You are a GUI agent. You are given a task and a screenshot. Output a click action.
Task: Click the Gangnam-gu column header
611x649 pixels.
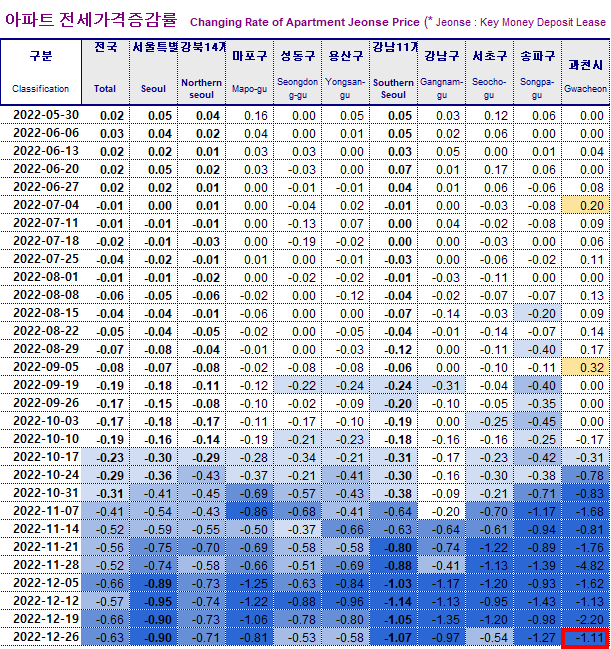pos(442,72)
